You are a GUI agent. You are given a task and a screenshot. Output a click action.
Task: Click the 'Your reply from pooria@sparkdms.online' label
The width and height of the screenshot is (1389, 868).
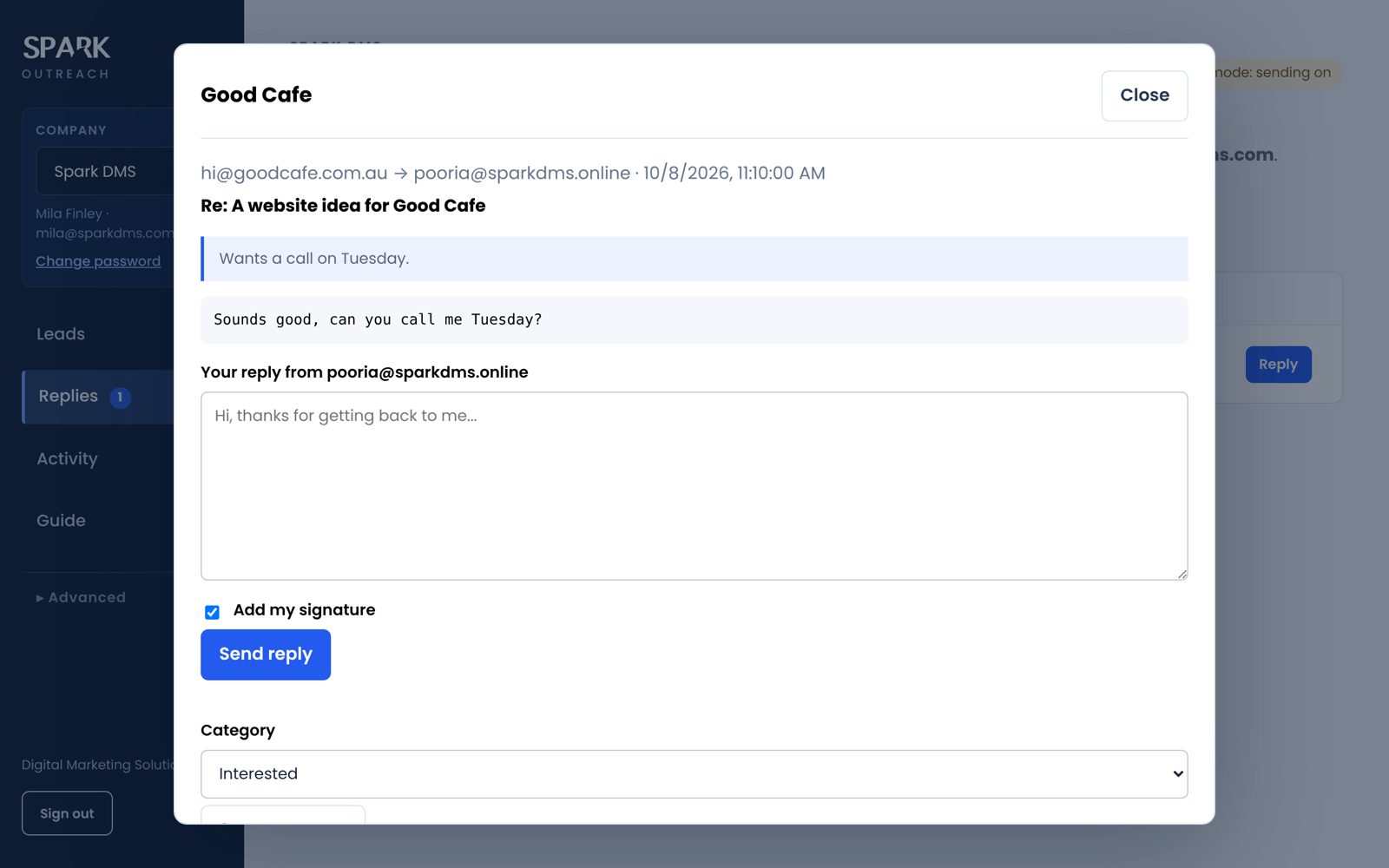[x=365, y=372]
